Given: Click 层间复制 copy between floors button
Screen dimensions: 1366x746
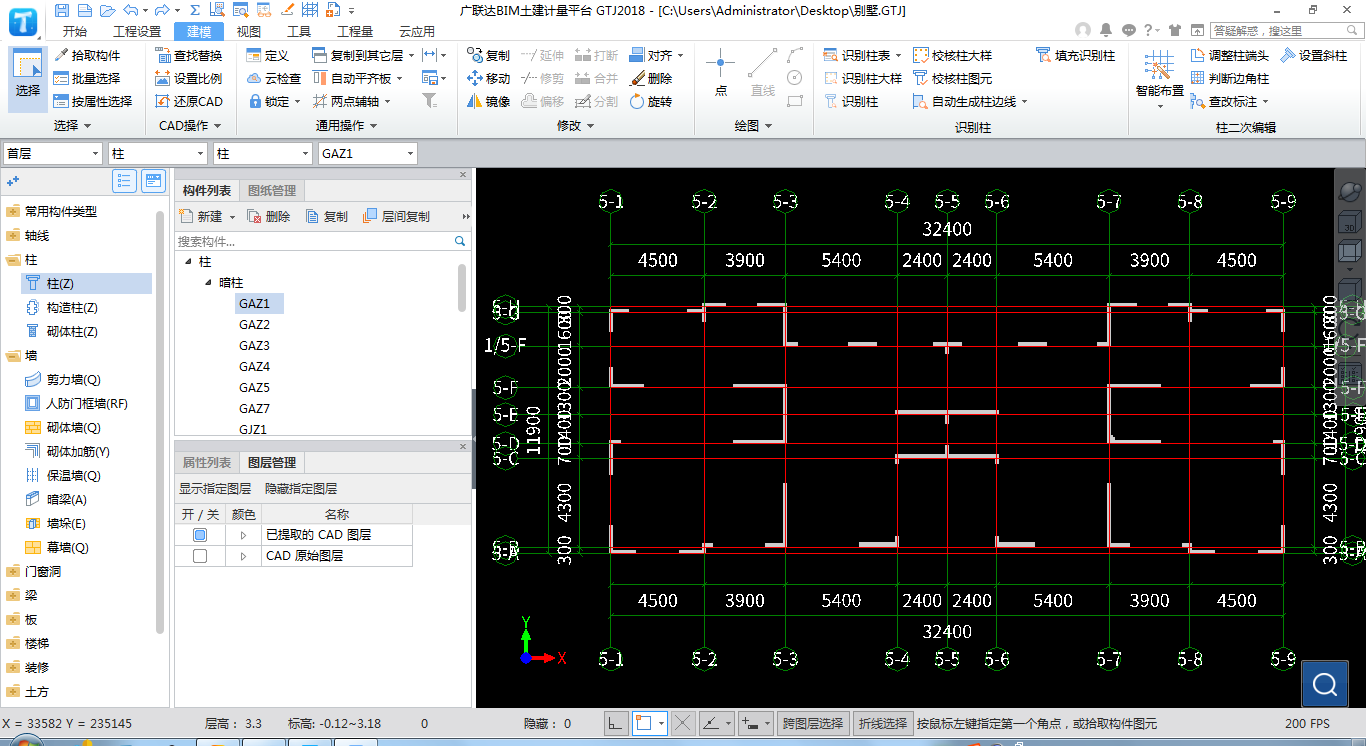Looking at the screenshot, I should [397, 216].
